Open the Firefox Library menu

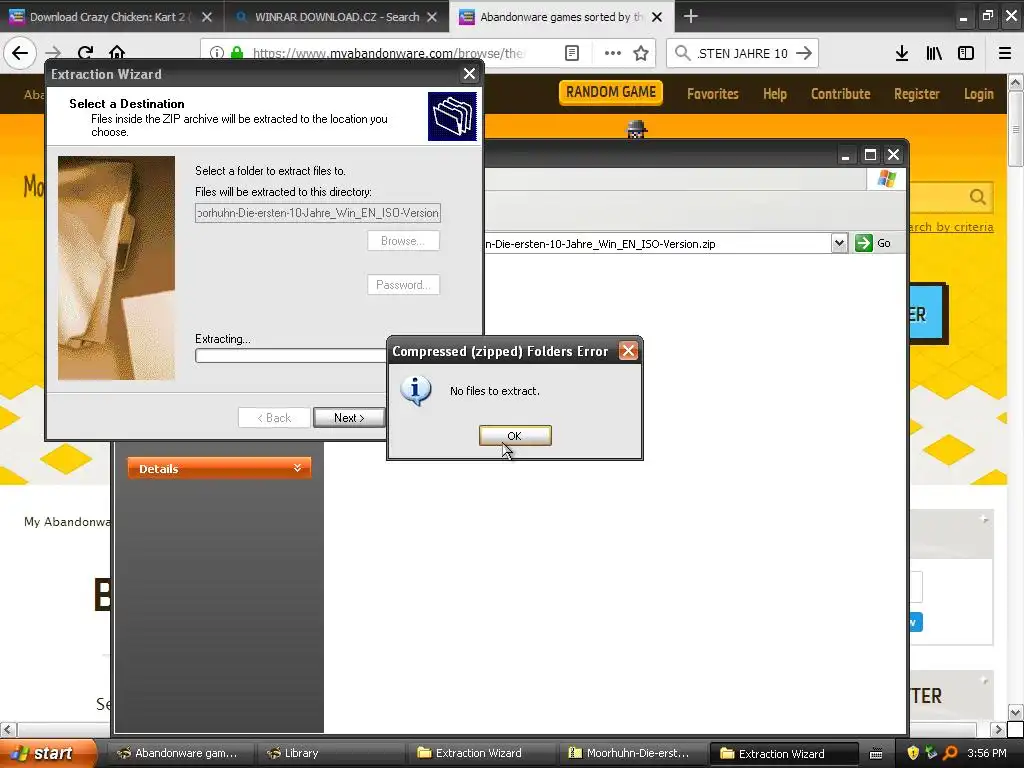[x=934, y=53]
